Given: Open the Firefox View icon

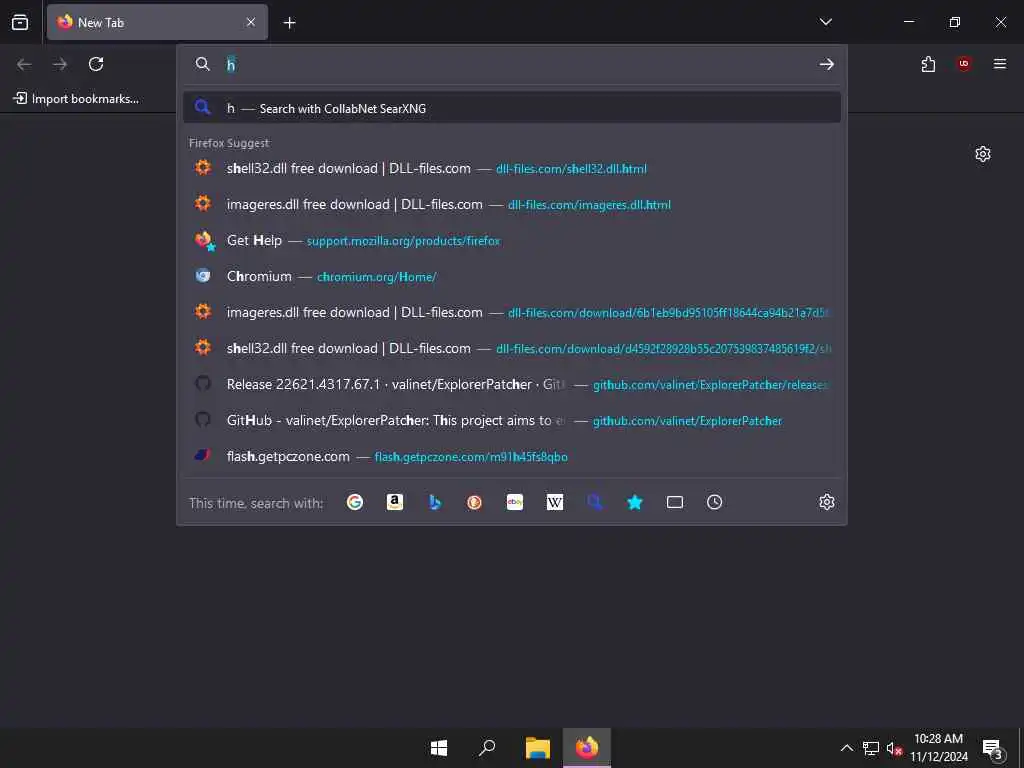Looking at the screenshot, I should (x=20, y=22).
